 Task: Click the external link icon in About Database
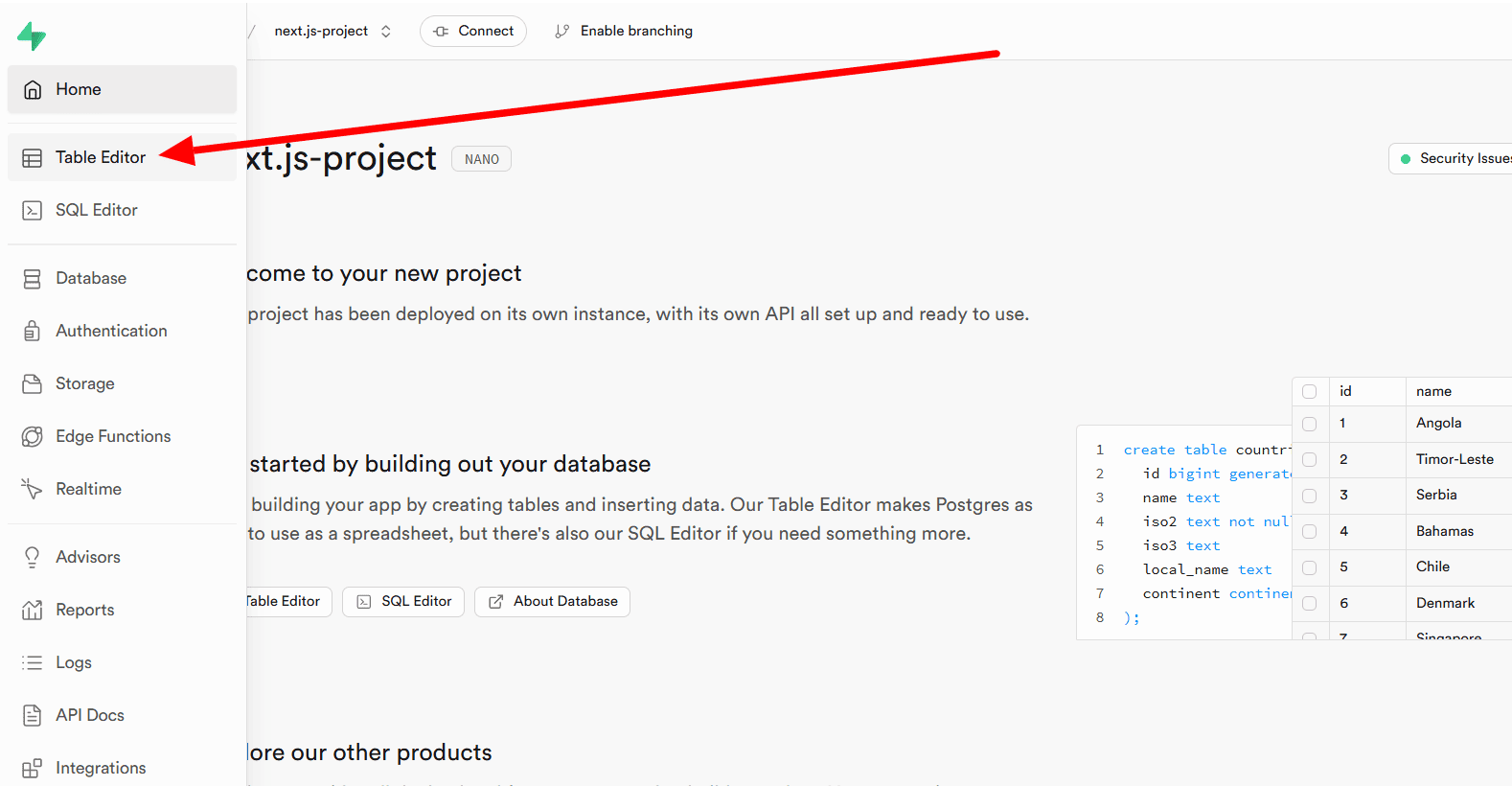point(496,602)
